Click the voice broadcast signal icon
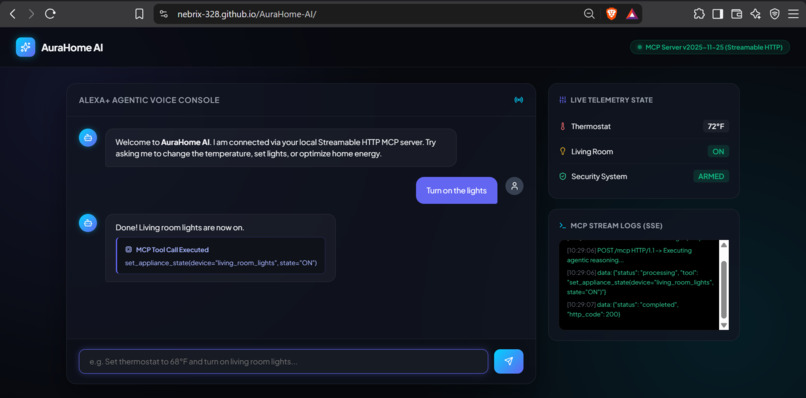 coord(519,100)
